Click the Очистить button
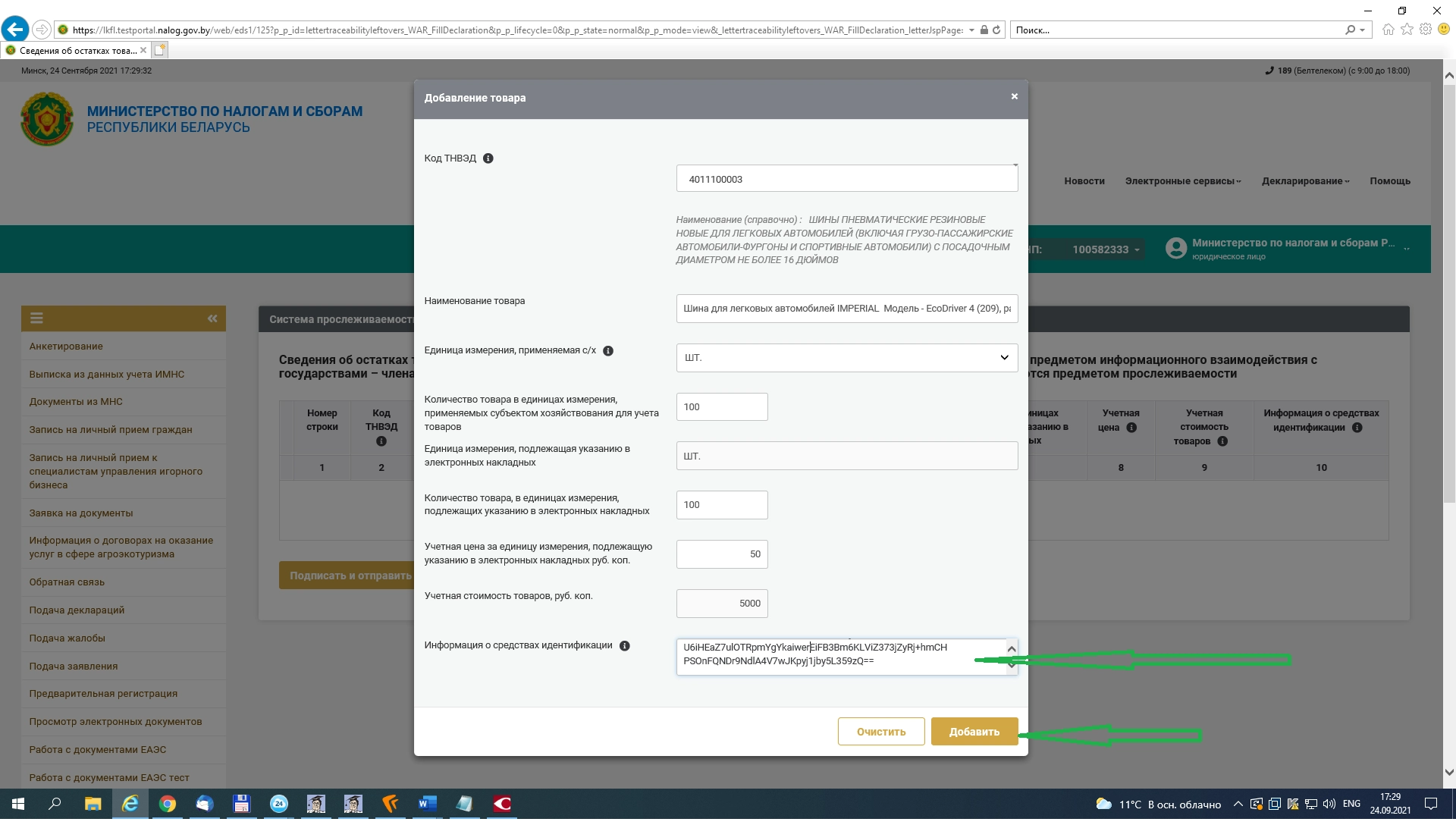The width and height of the screenshot is (1456, 825). (x=881, y=732)
